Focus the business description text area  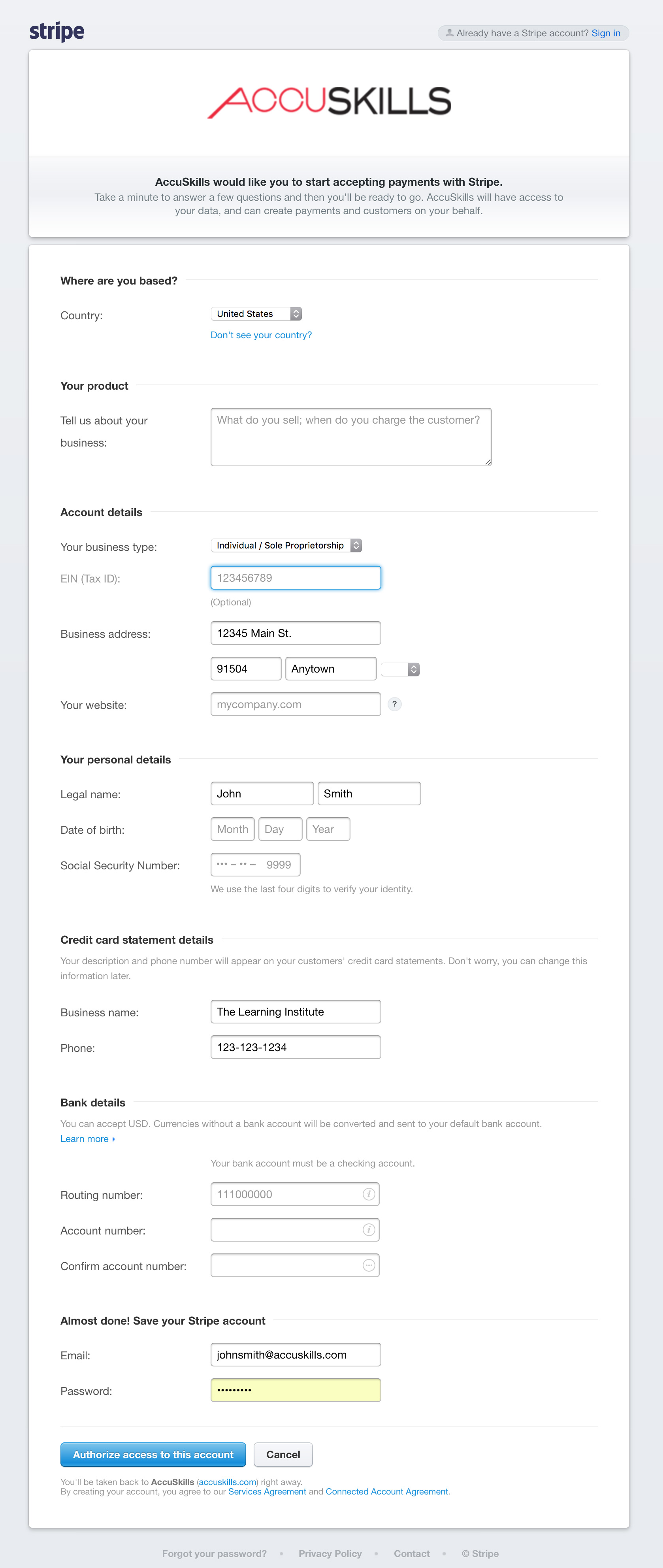(x=351, y=437)
